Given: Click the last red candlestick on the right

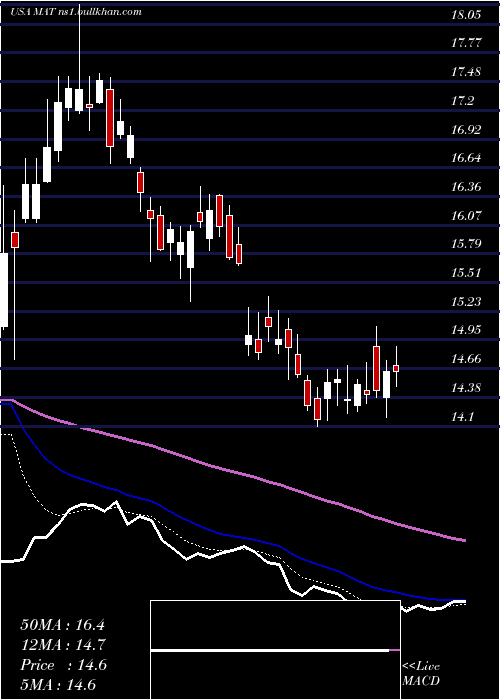Looking at the screenshot, I should [396, 368].
